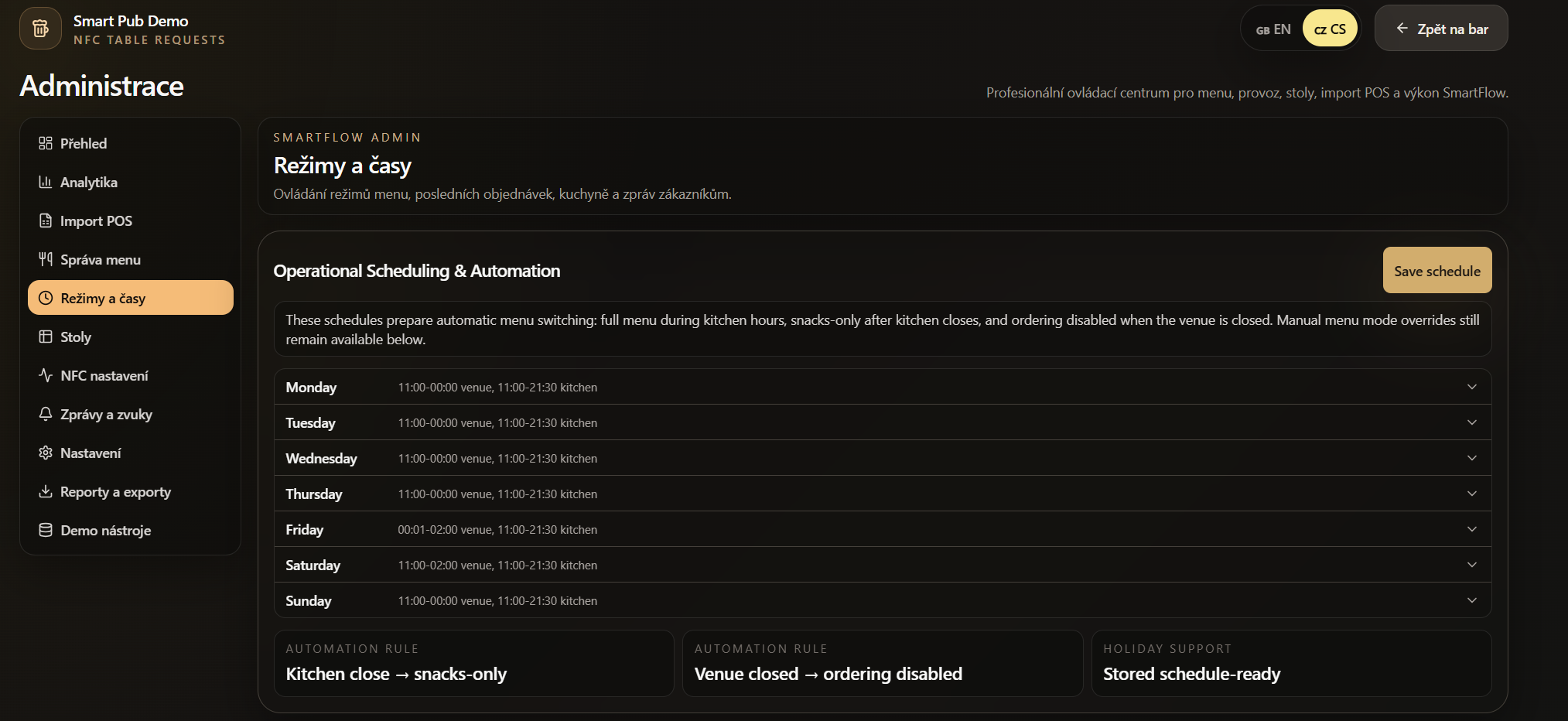
Task: Click Friday's 00:01-02:00 venue hours text
Action: (x=445, y=530)
